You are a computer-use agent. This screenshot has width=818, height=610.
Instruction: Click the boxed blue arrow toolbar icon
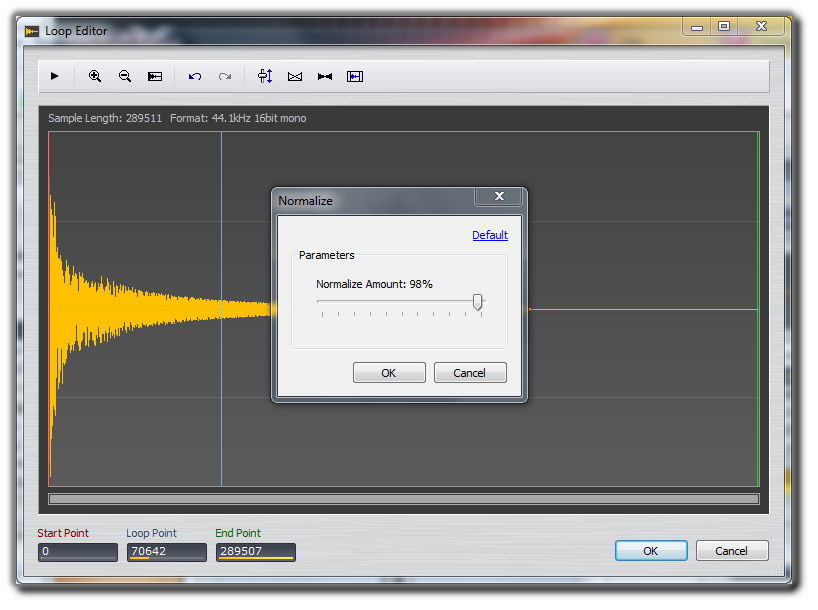(355, 77)
